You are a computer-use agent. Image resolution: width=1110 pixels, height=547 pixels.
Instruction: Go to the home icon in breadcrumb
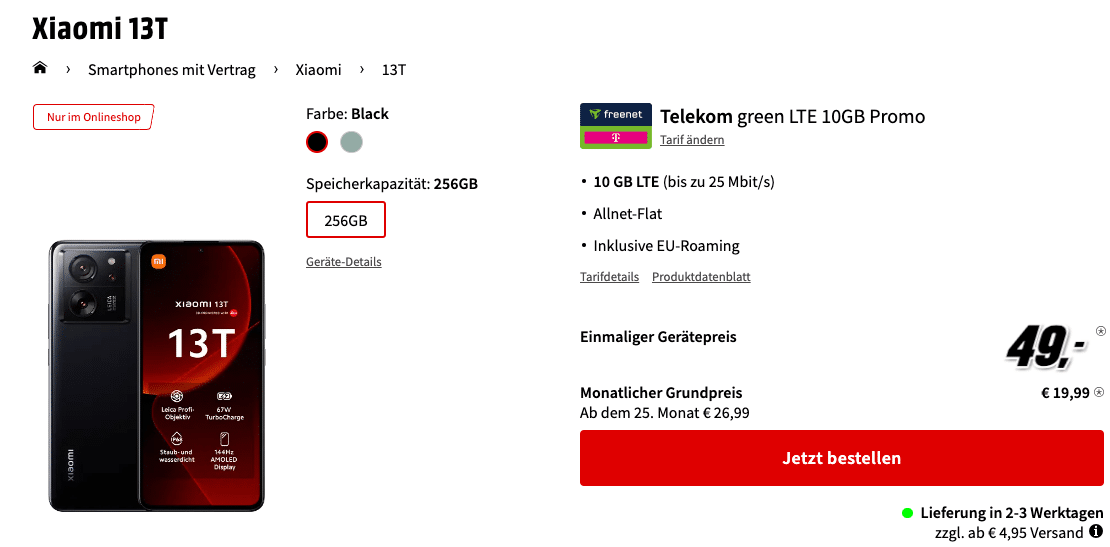(x=40, y=69)
